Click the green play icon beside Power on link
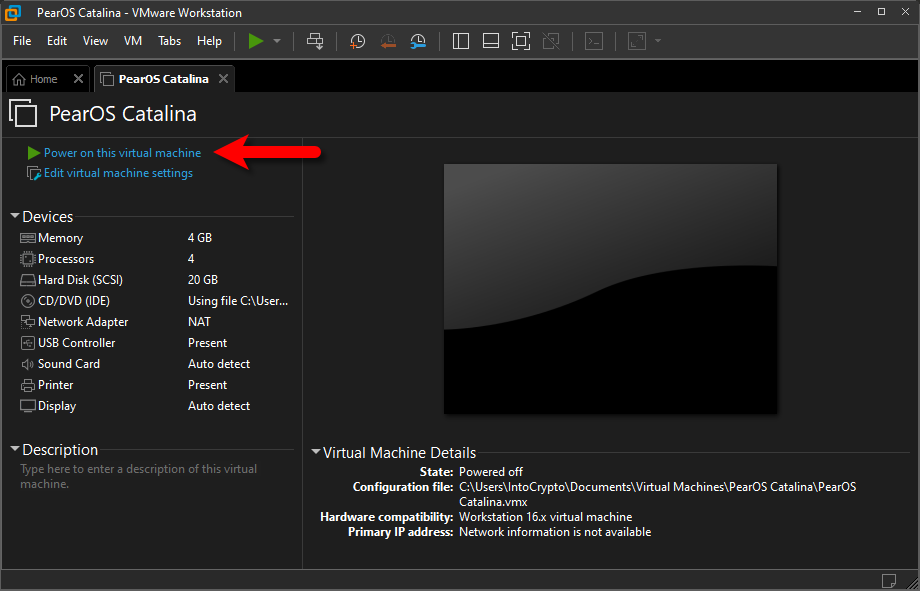920x591 pixels. click(33, 153)
